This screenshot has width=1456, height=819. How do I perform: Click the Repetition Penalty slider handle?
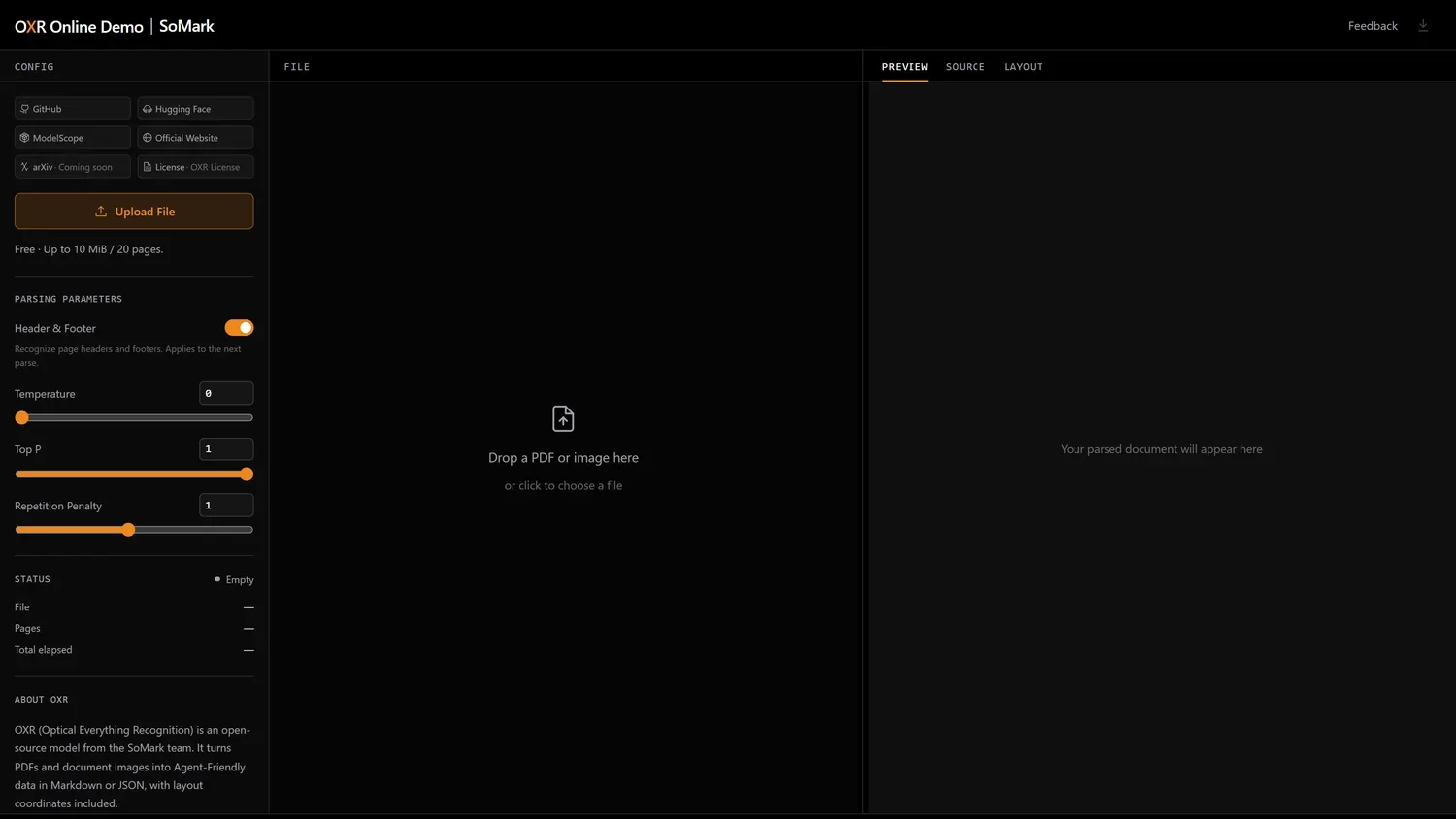point(128,530)
